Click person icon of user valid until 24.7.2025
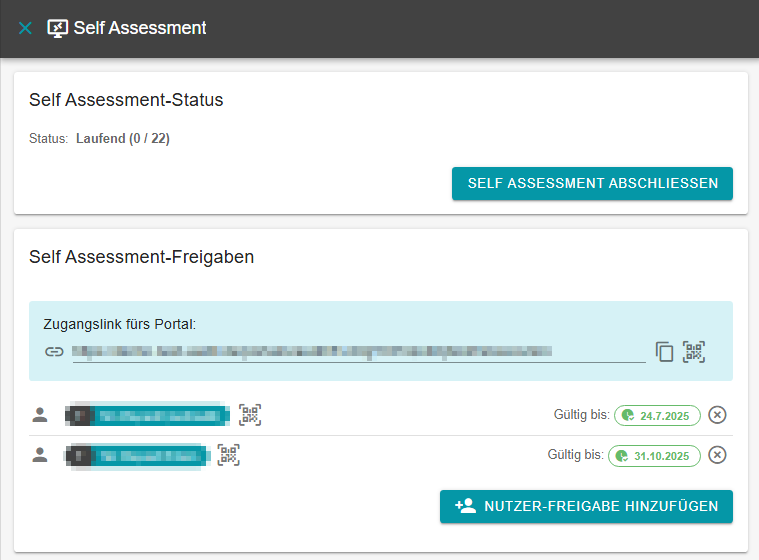 (40, 415)
